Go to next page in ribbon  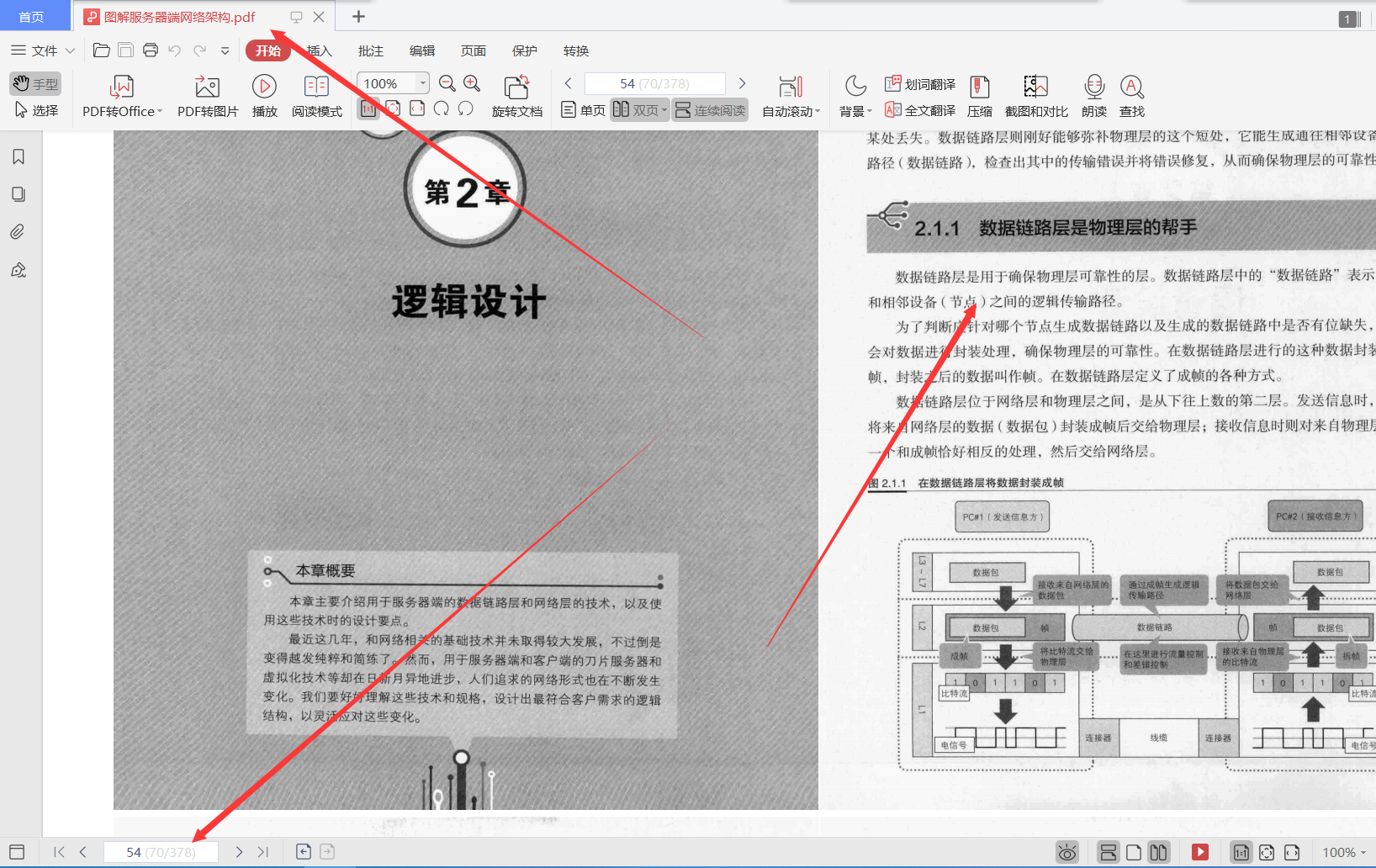coord(742,83)
